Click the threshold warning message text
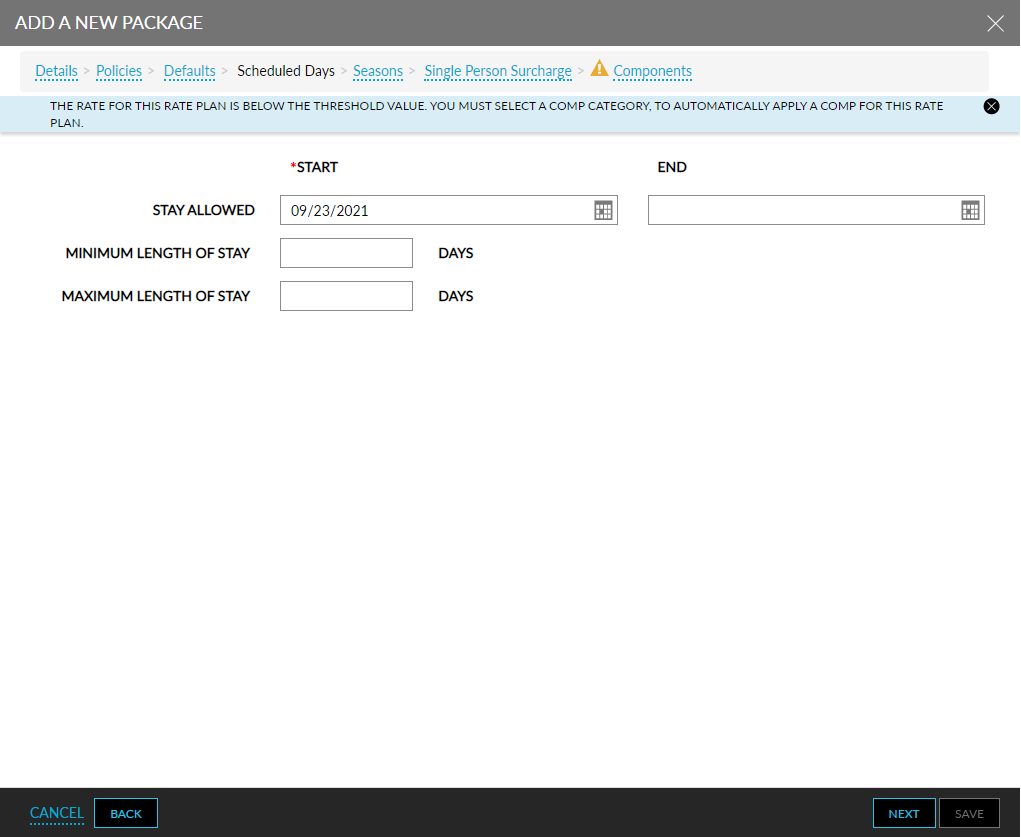The width and height of the screenshot is (1021, 837). (496, 114)
